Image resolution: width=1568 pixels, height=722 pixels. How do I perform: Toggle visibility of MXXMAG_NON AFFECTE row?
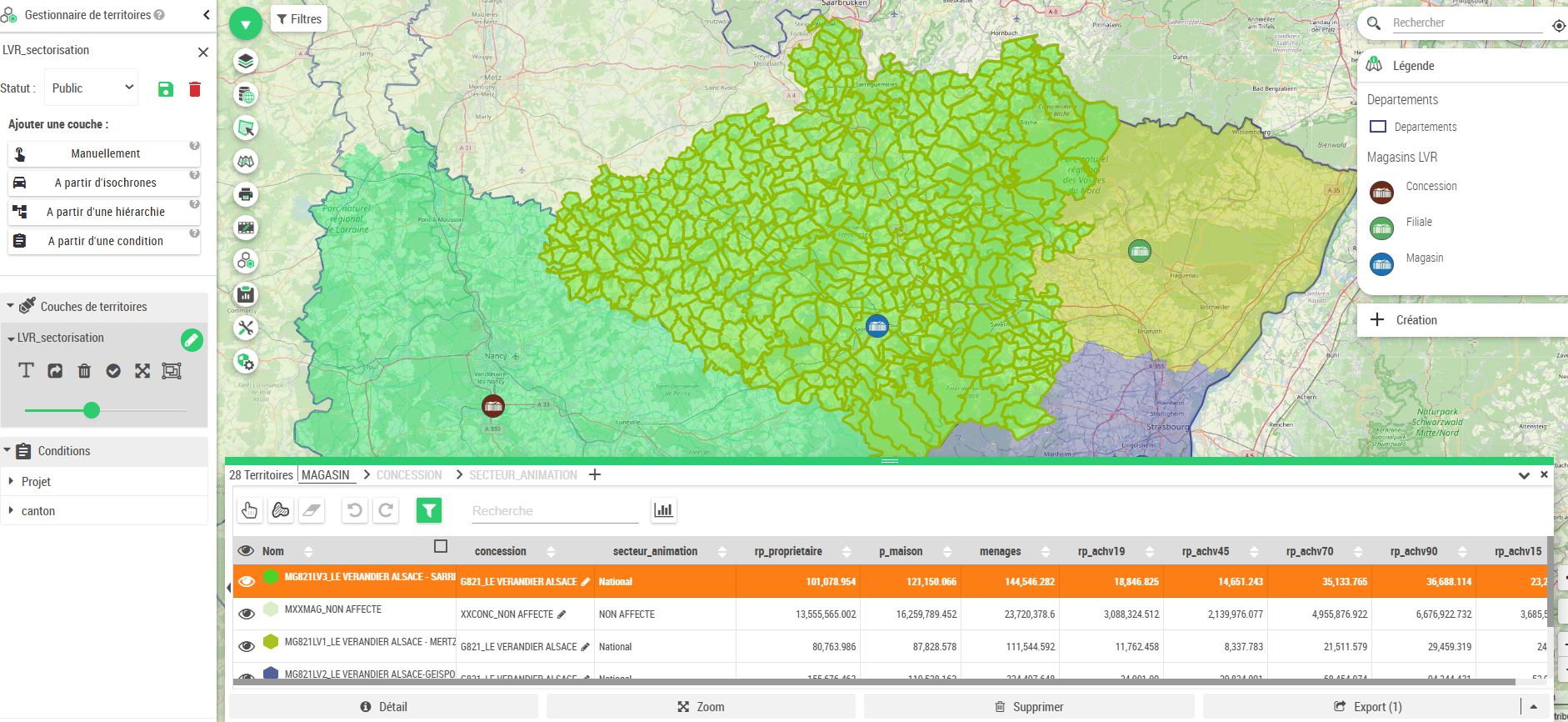point(247,614)
